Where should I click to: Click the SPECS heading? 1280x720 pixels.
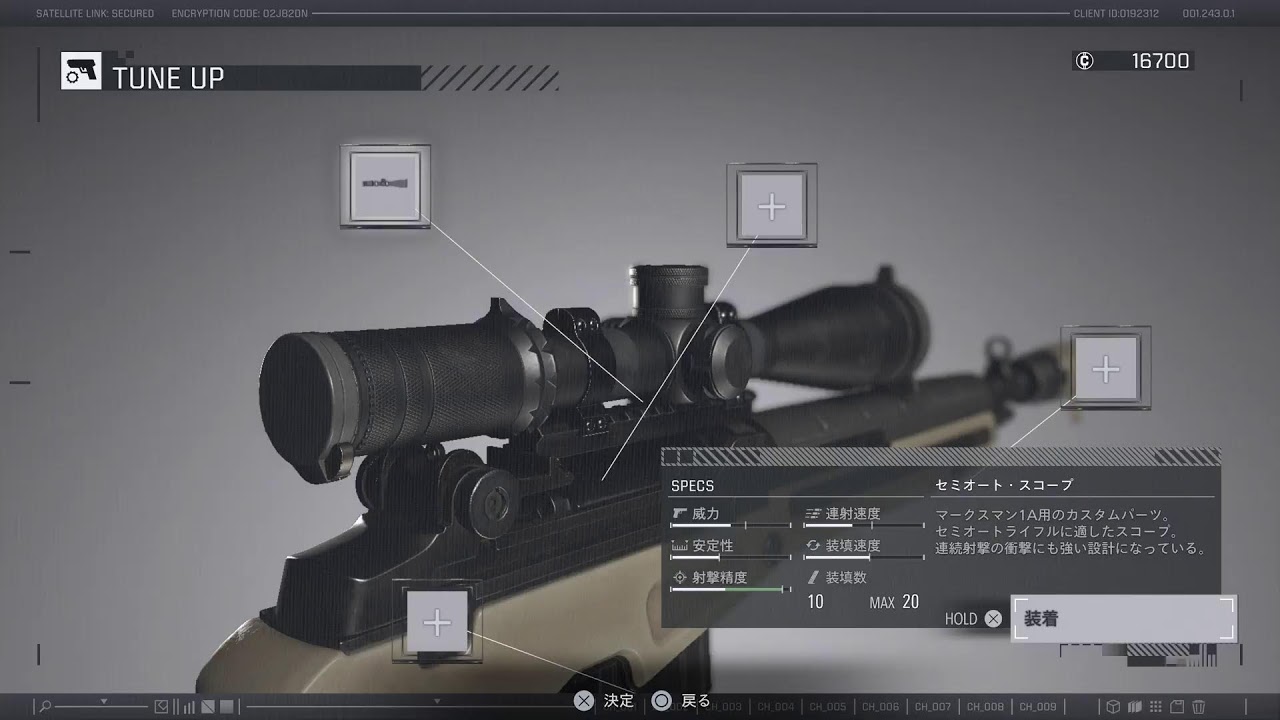(692, 486)
